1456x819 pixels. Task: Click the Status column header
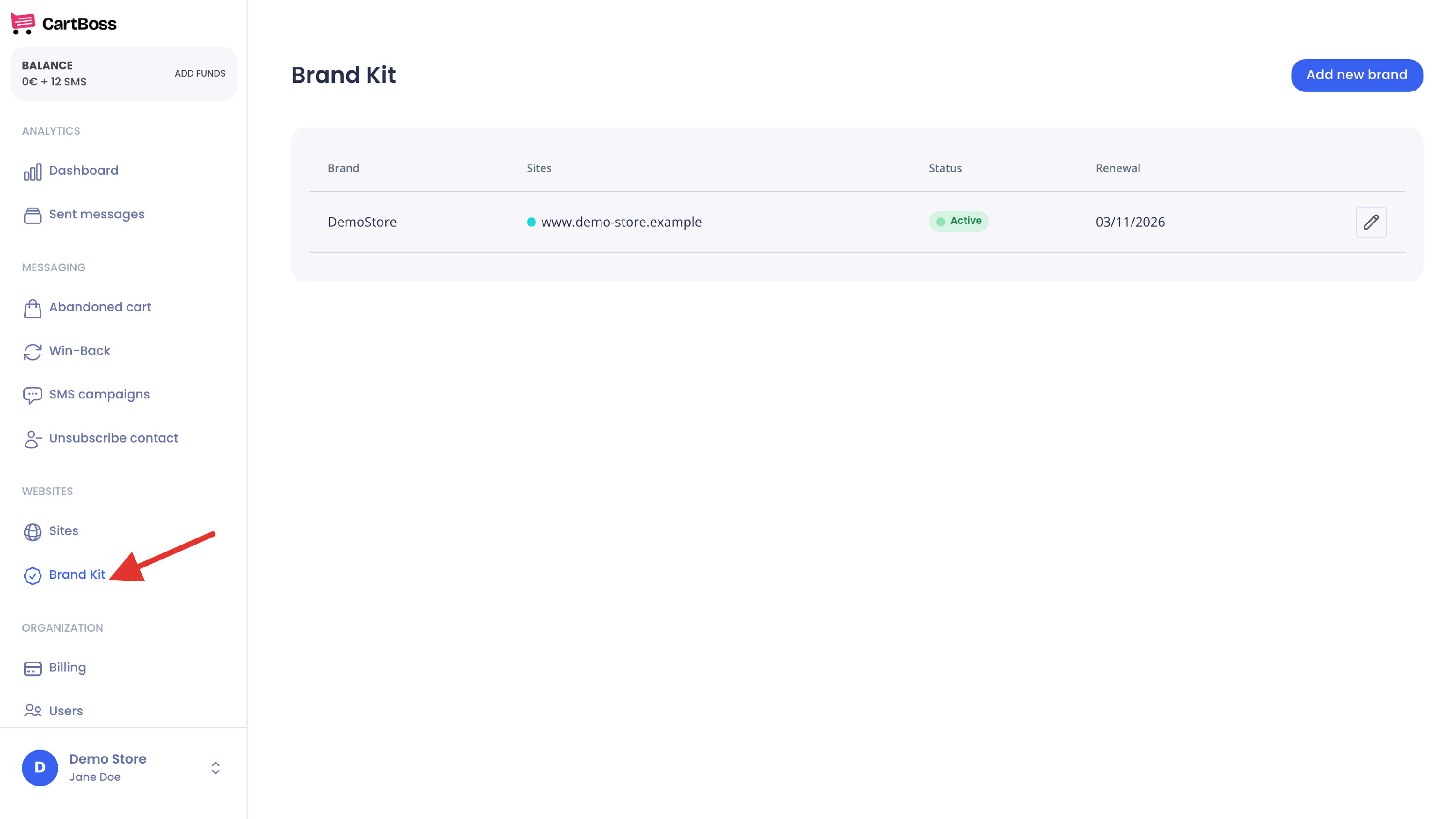coord(945,168)
